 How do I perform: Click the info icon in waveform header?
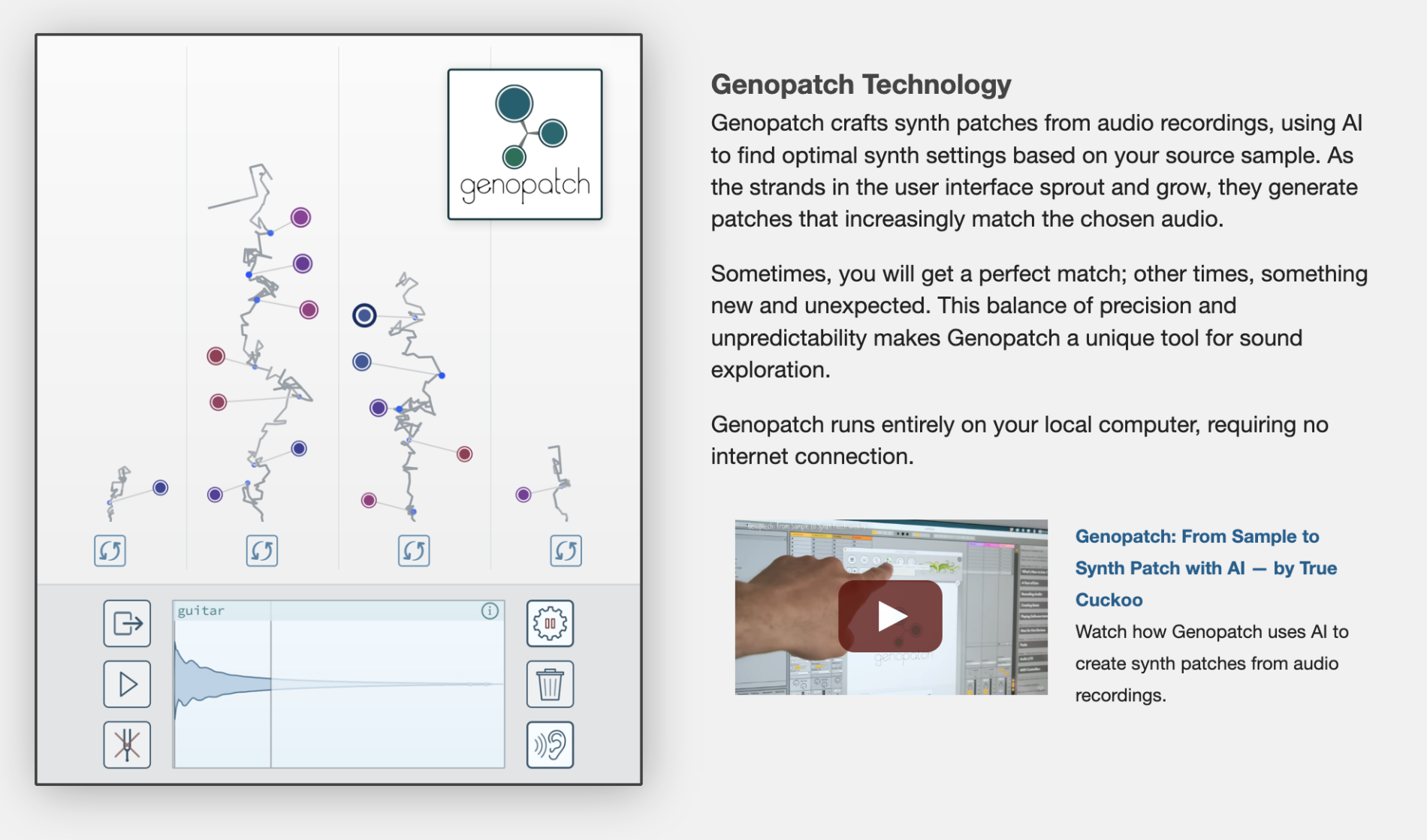point(490,611)
